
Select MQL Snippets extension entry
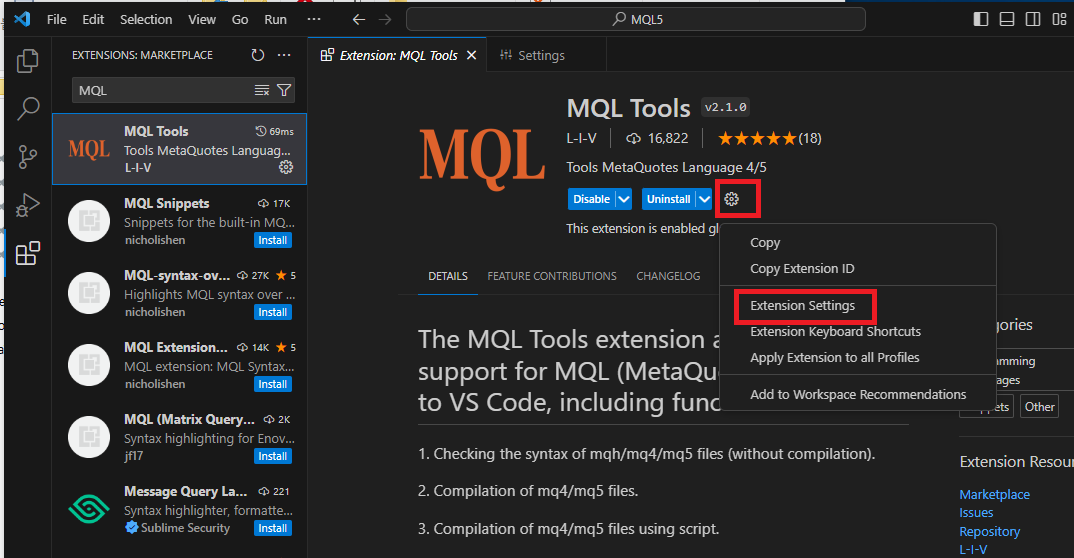pyautogui.click(x=179, y=221)
